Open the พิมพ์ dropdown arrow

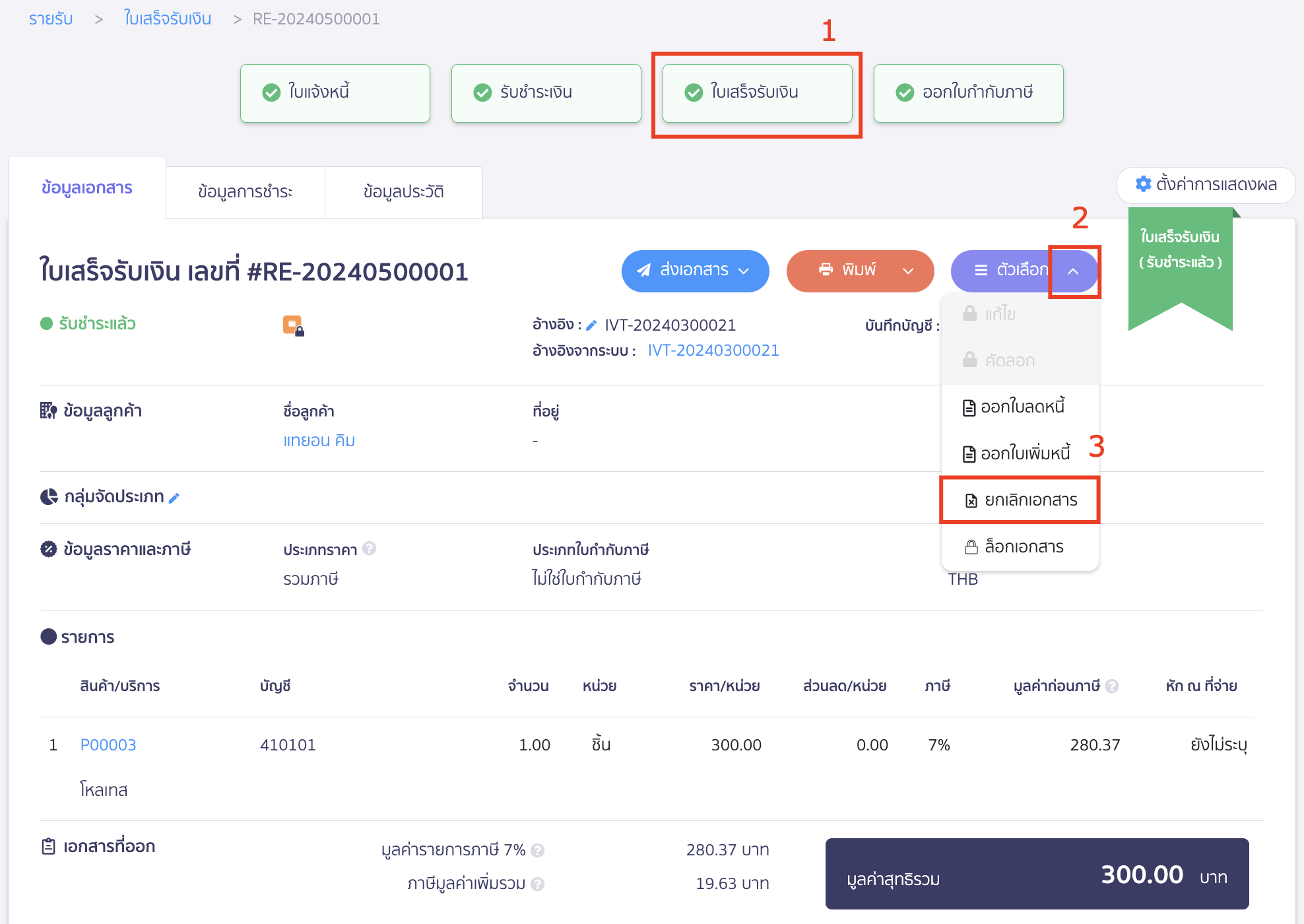click(x=908, y=271)
